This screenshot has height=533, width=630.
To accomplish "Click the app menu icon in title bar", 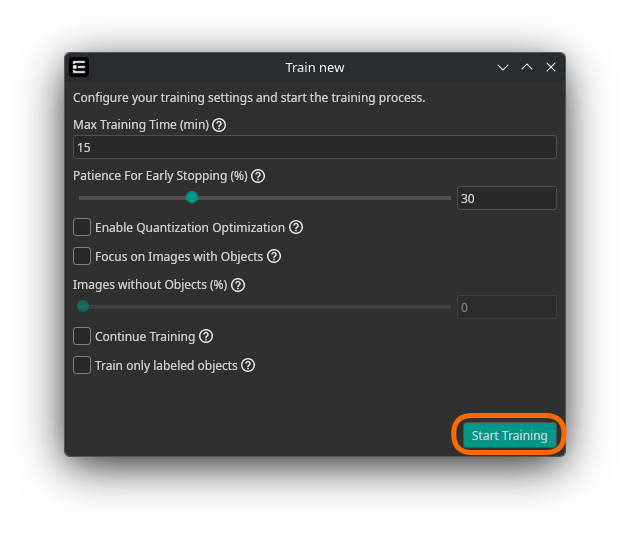I will coord(80,67).
